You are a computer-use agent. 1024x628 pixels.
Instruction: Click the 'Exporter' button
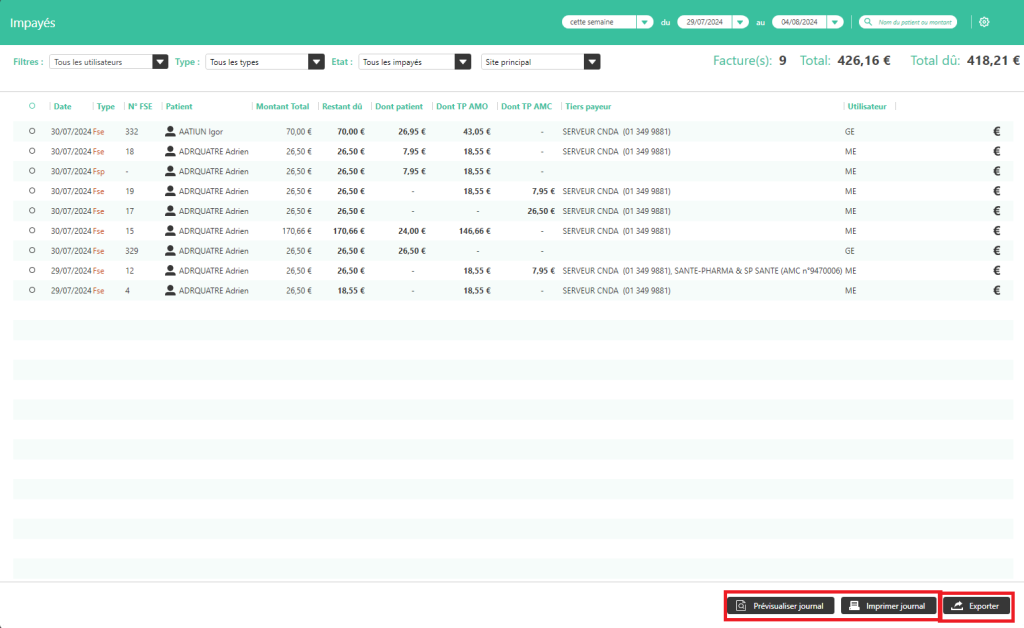pos(977,606)
